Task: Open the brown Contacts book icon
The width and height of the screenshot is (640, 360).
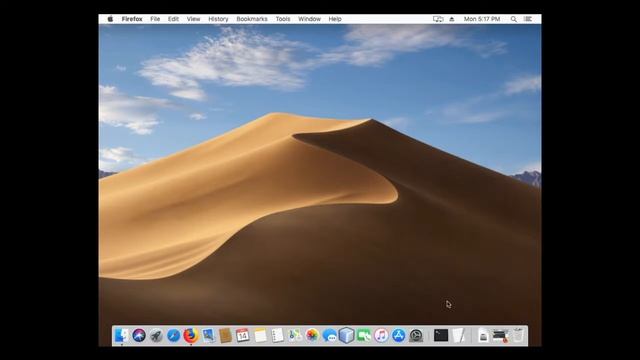Action: click(225, 336)
